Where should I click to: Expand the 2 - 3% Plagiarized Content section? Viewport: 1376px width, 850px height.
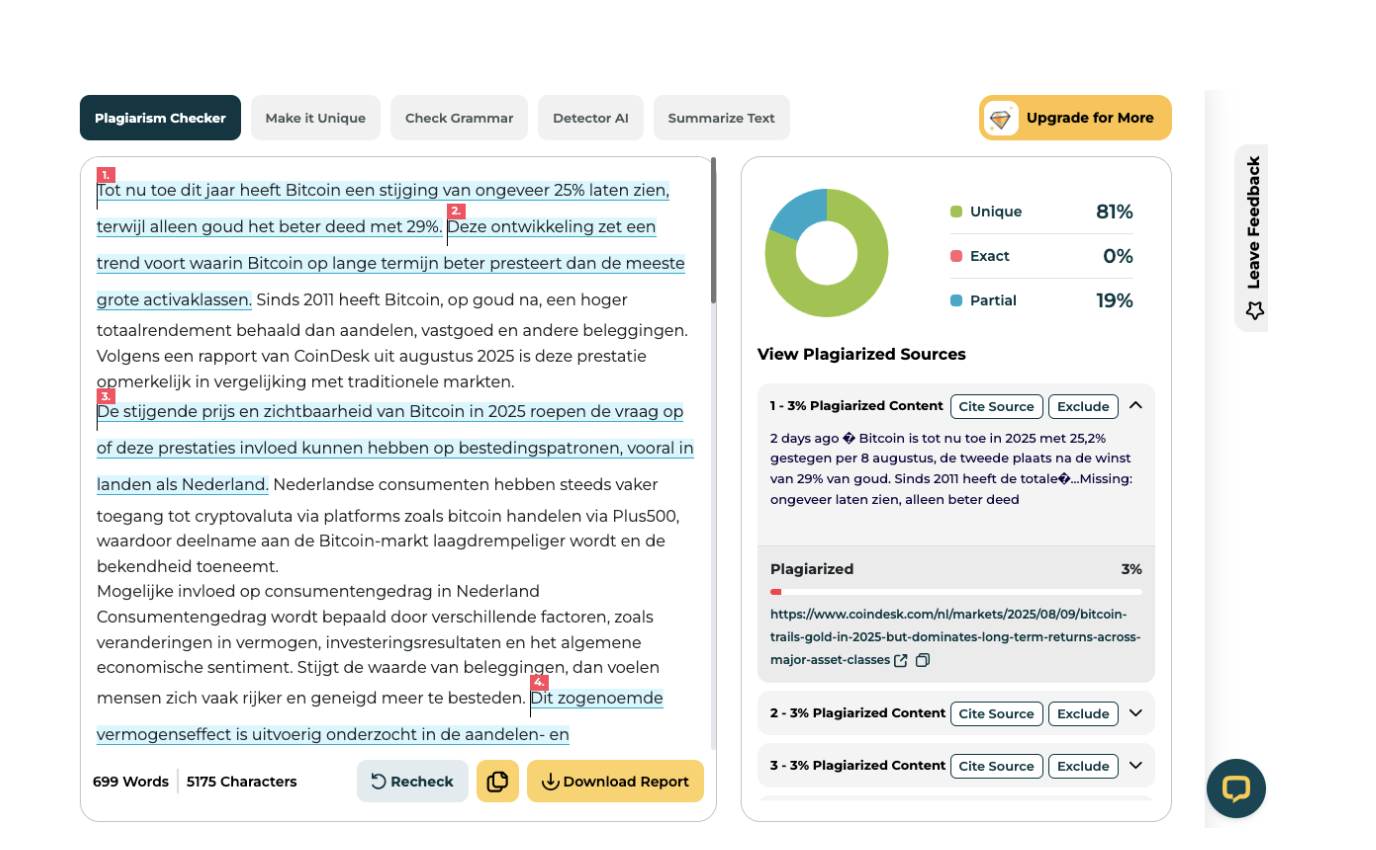tap(1135, 713)
